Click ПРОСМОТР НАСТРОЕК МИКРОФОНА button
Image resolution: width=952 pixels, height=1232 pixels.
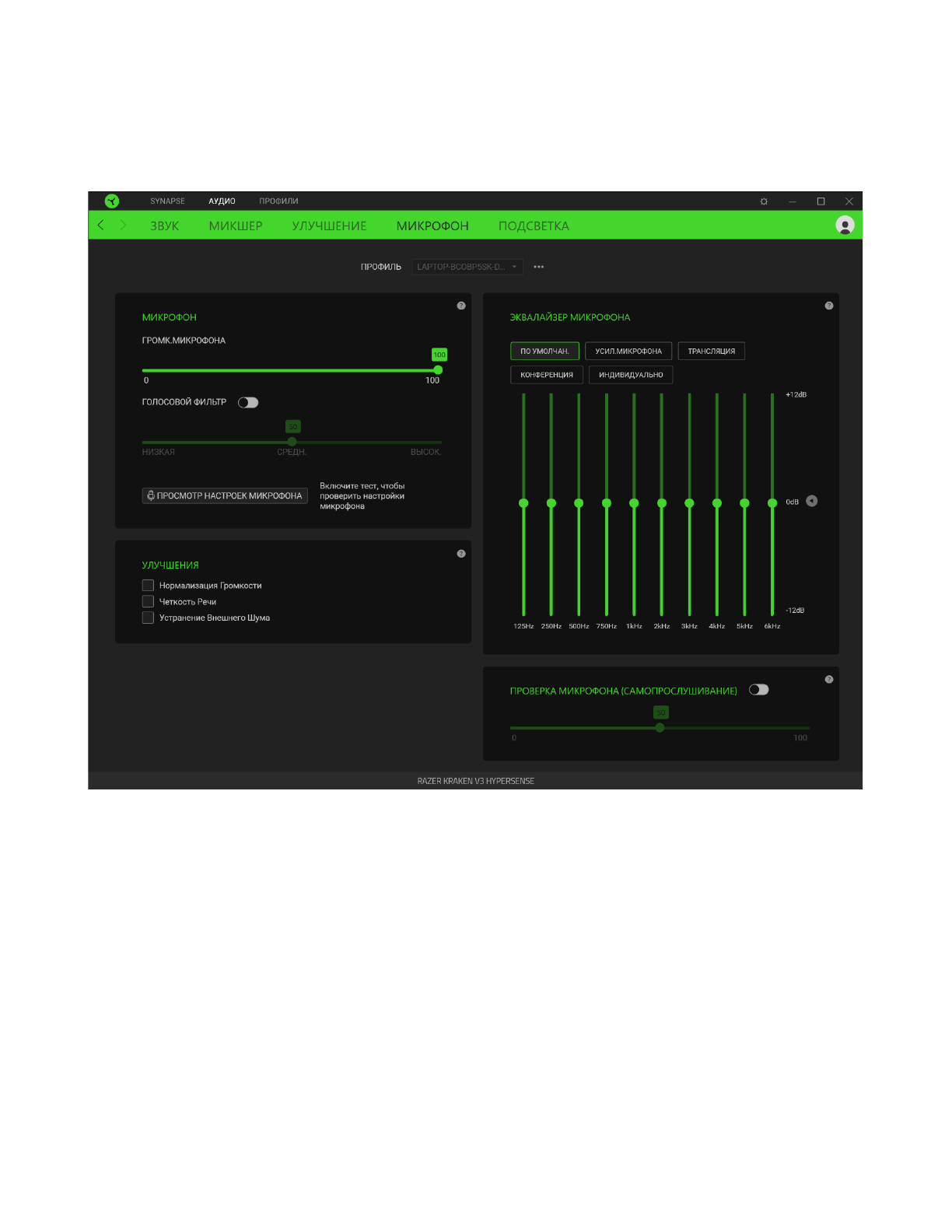point(225,495)
